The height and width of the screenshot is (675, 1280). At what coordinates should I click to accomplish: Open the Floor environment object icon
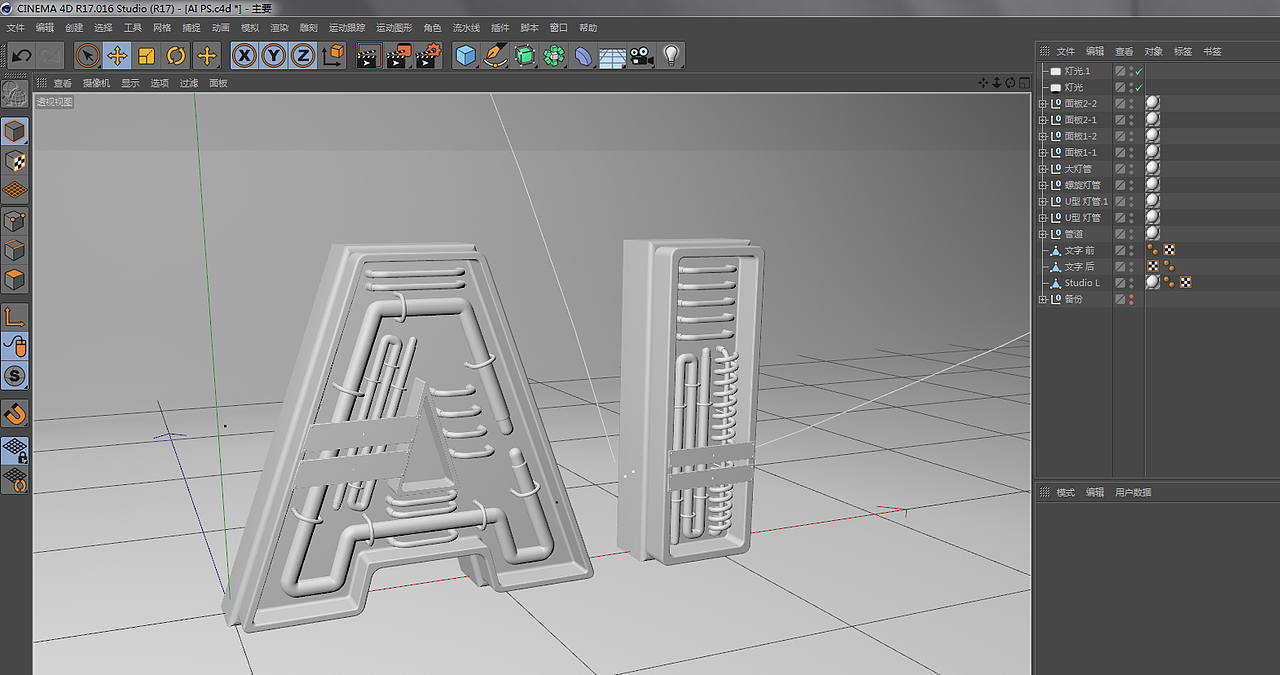coord(612,56)
